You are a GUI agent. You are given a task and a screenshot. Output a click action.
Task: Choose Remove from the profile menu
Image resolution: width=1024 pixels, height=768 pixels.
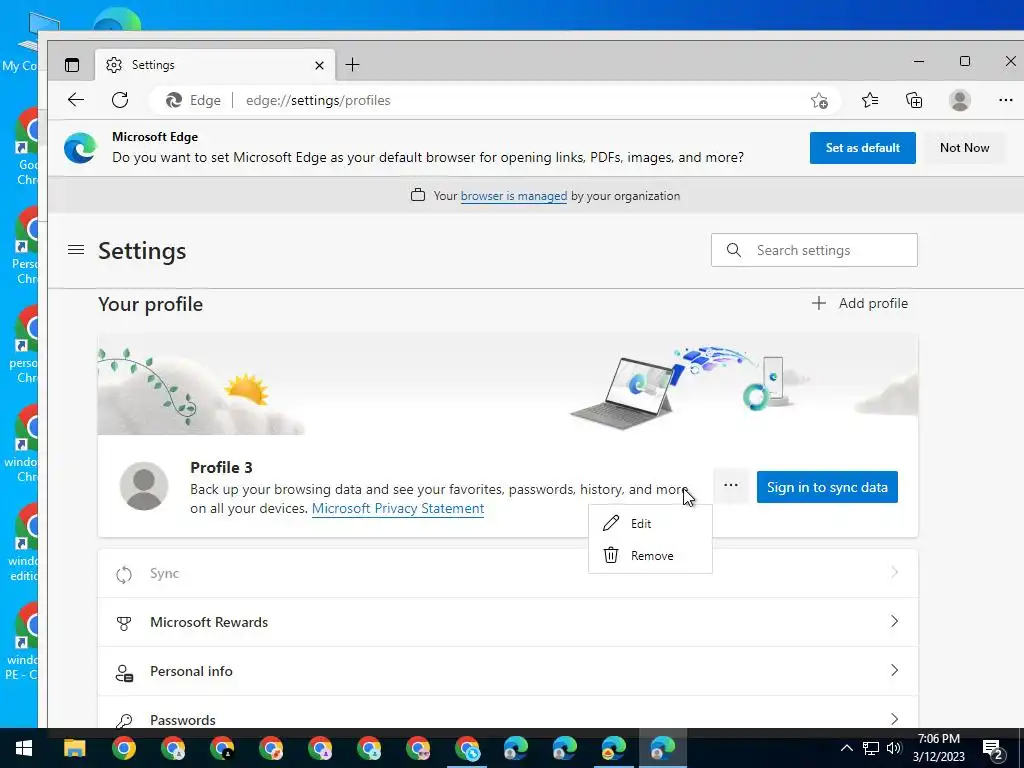[x=650, y=555]
